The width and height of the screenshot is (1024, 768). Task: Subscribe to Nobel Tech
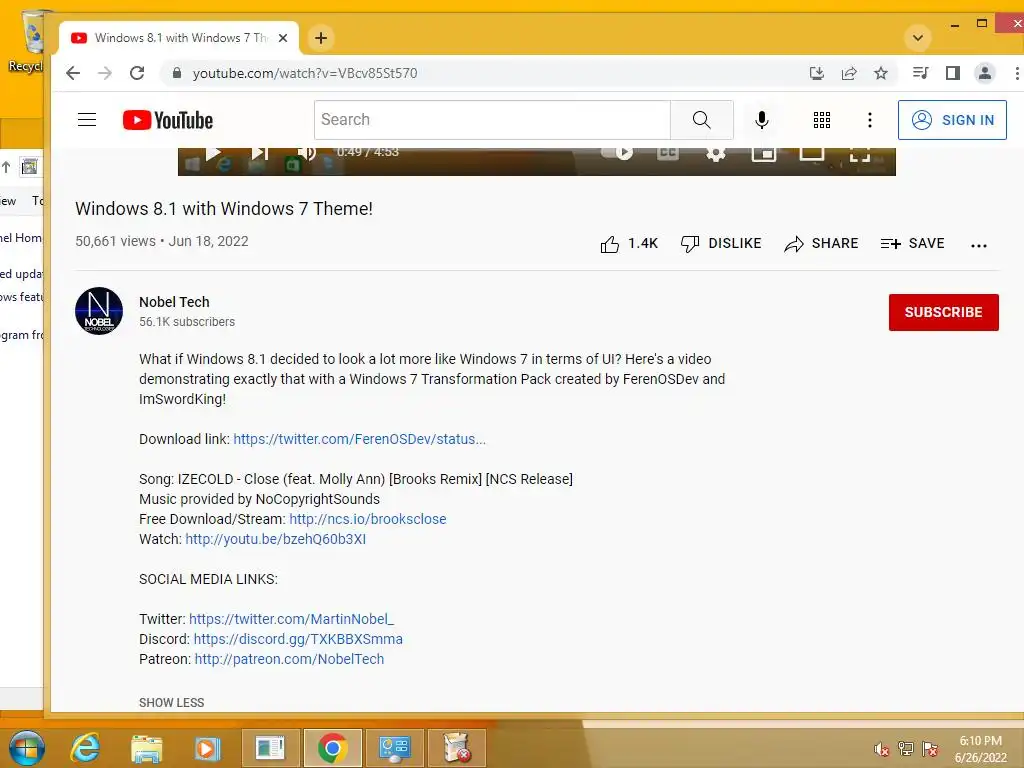[943, 312]
